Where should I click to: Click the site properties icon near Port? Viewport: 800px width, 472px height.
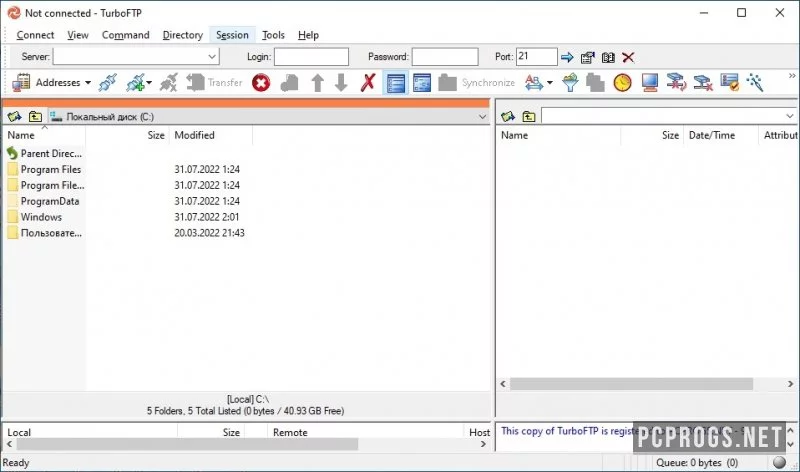(x=587, y=57)
